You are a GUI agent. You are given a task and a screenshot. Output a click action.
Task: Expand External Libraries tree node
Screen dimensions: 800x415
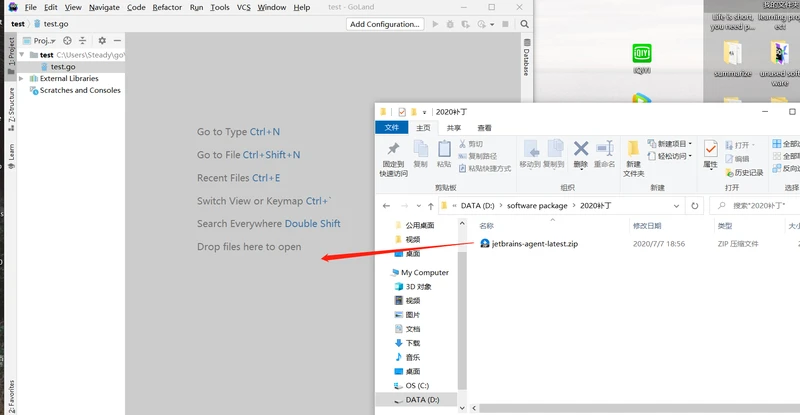[22, 78]
